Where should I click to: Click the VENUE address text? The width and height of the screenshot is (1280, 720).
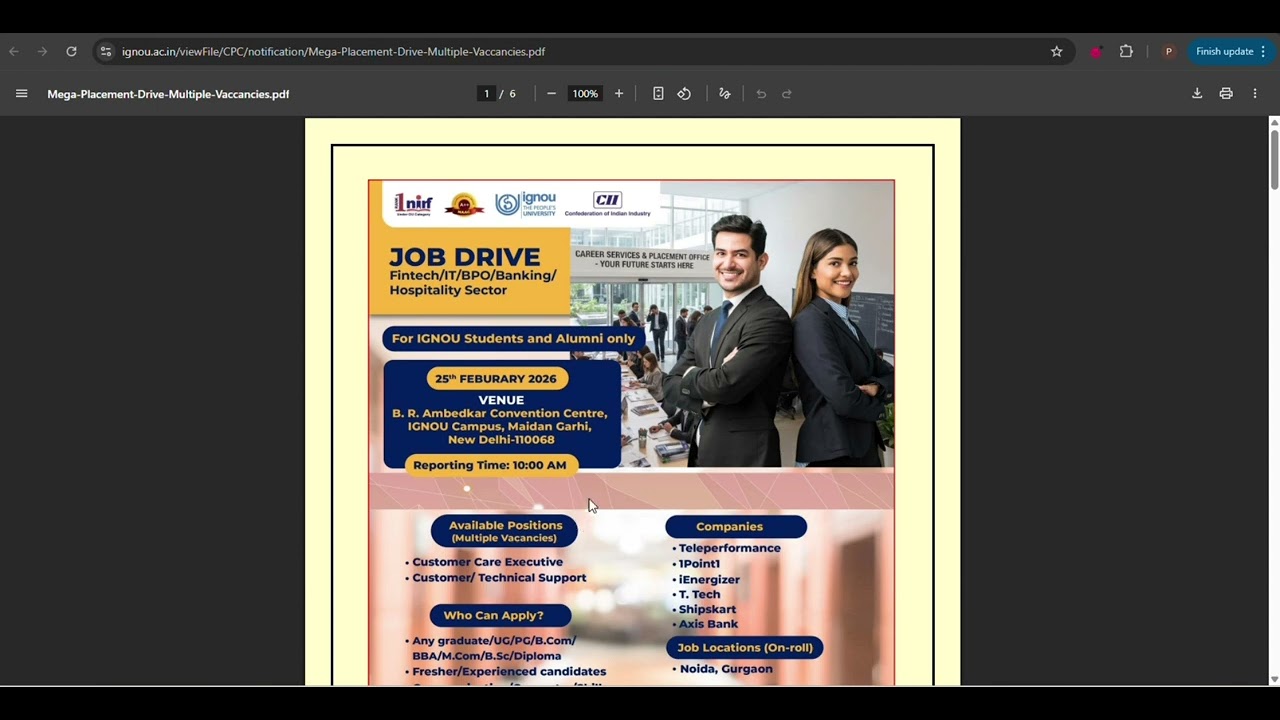point(501,426)
